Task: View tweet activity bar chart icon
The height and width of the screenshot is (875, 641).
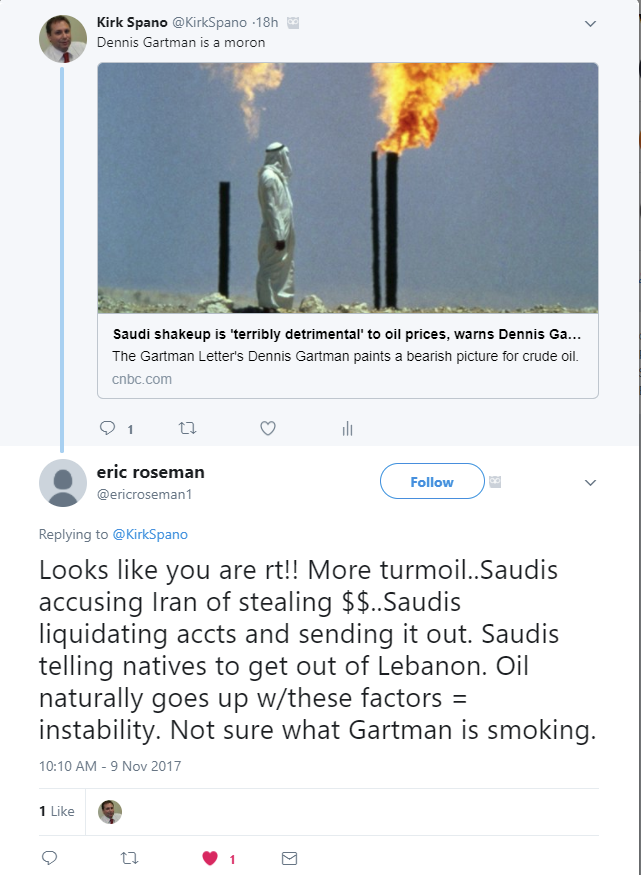Action: [x=347, y=428]
